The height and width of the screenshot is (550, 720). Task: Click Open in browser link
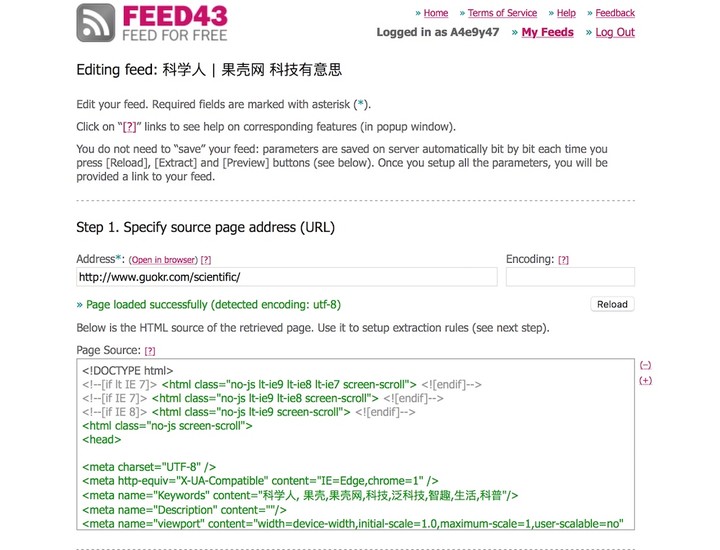pyautogui.click(x=163, y=260)
